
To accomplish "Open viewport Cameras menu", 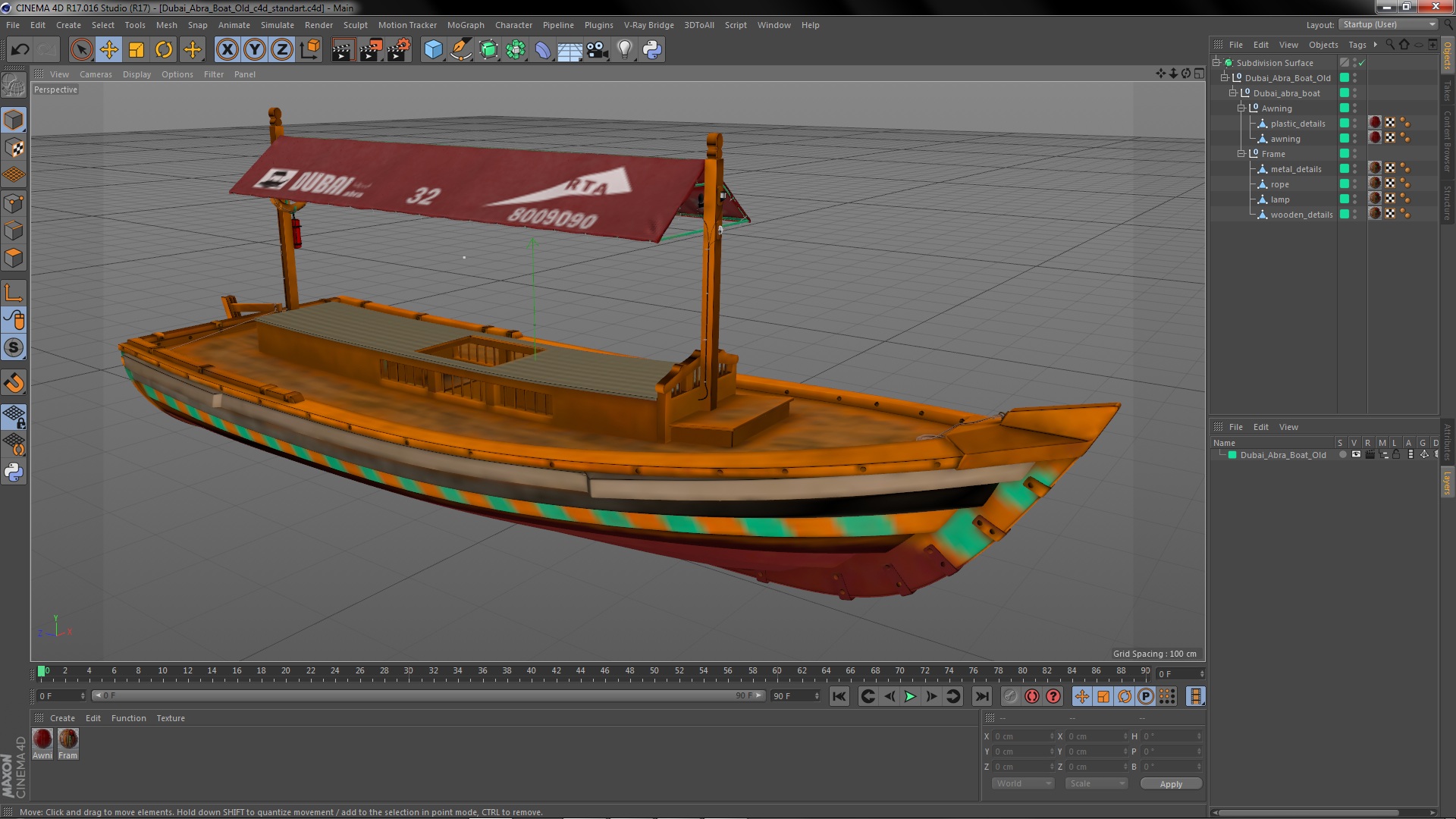I will tap(96, 74).
